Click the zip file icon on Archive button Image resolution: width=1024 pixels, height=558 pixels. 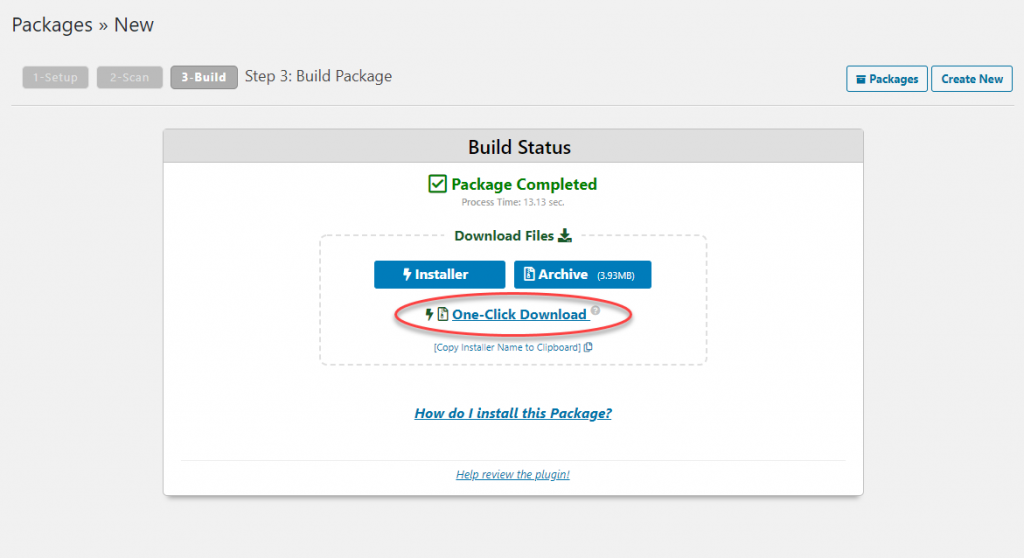pos(529,274)
